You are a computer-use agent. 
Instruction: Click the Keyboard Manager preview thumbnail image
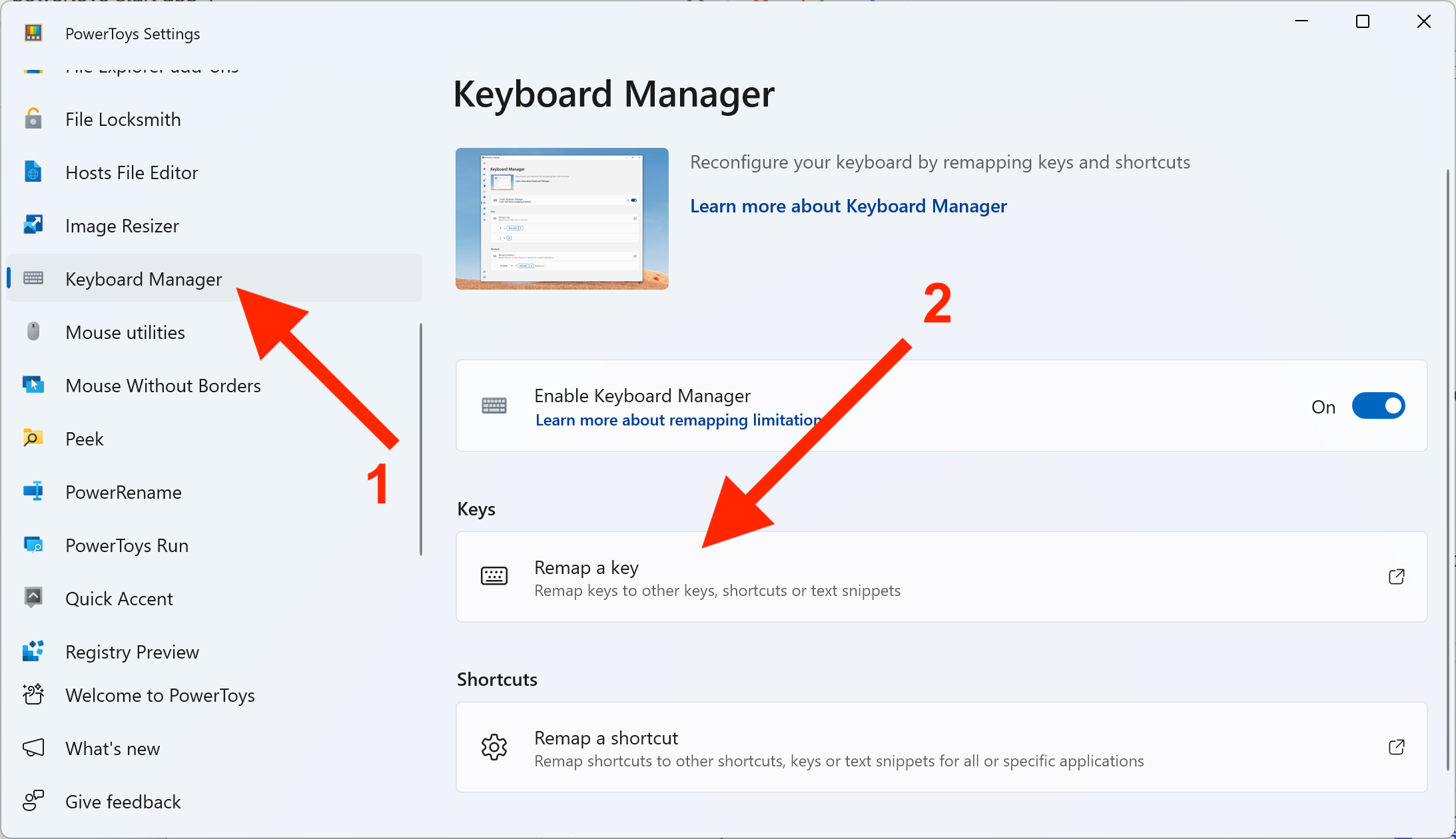pos(562,218)
